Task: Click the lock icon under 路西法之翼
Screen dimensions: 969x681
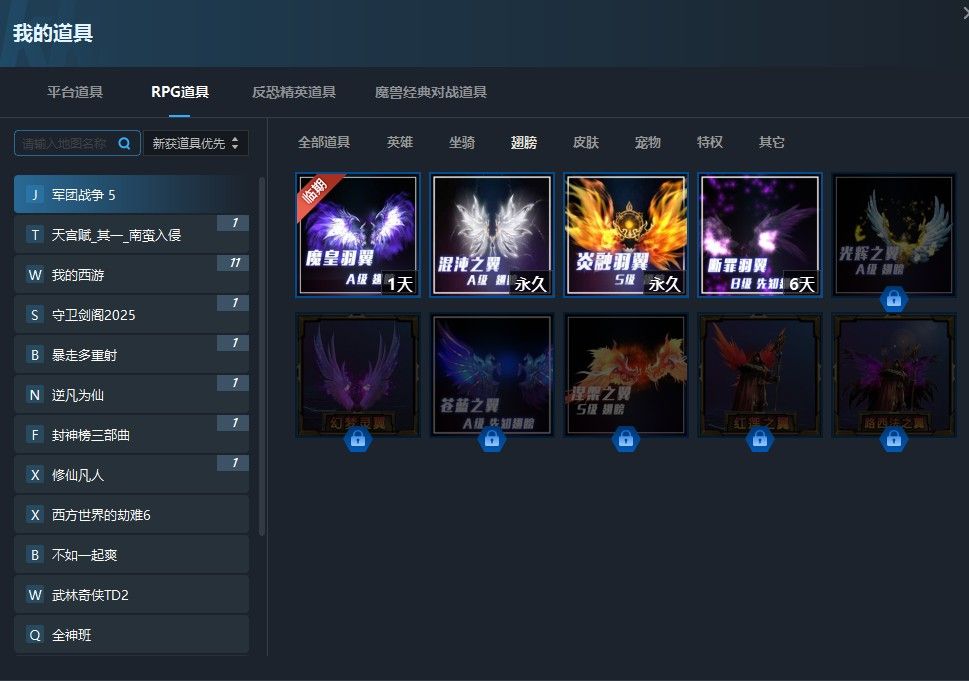Action: tap(893, 439)
